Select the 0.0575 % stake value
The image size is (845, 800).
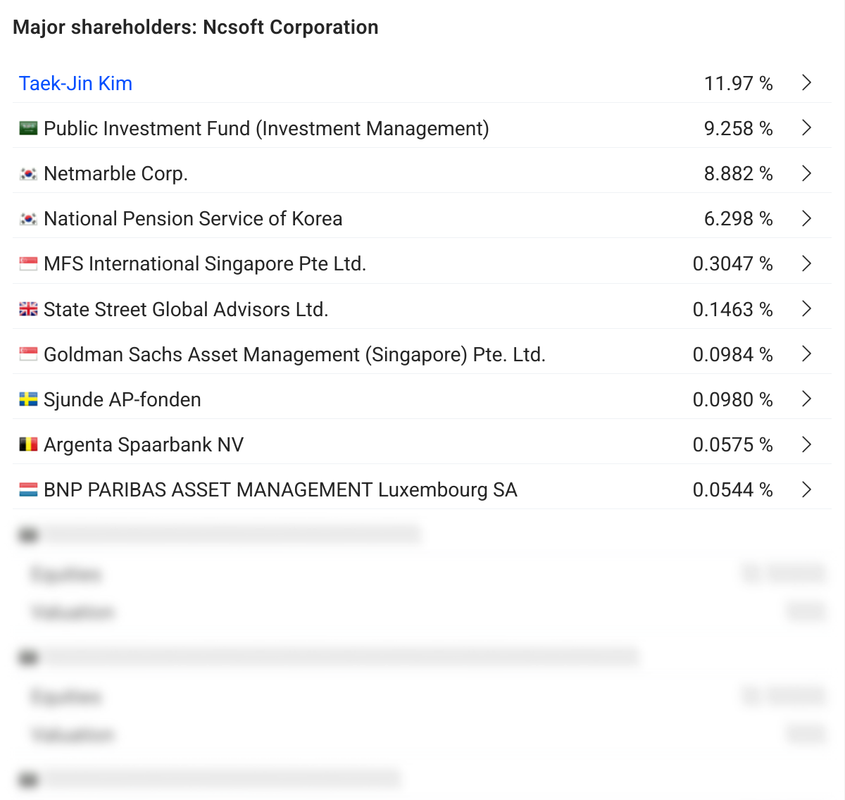point(733,445)
